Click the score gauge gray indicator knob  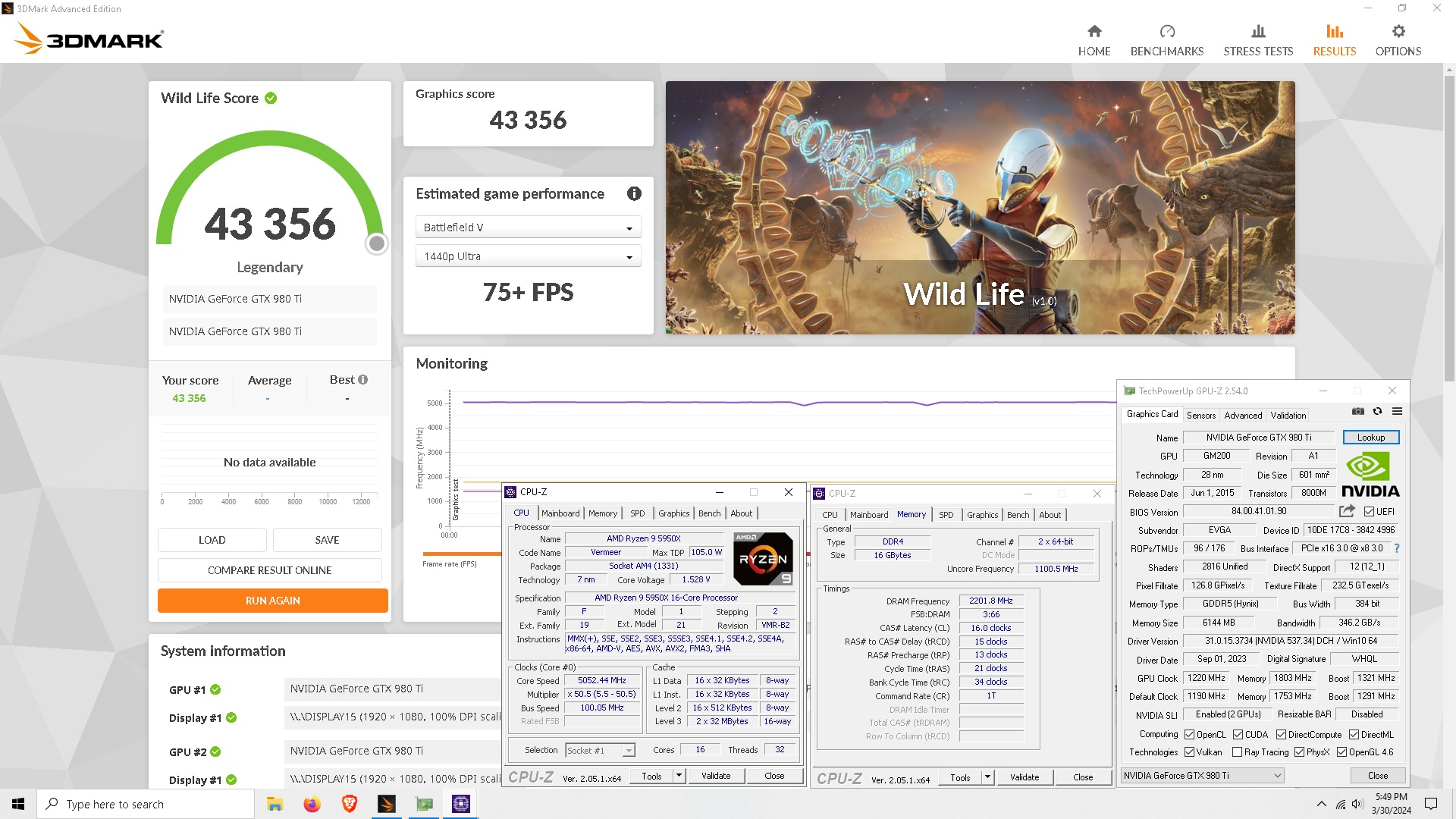(377, 243)
